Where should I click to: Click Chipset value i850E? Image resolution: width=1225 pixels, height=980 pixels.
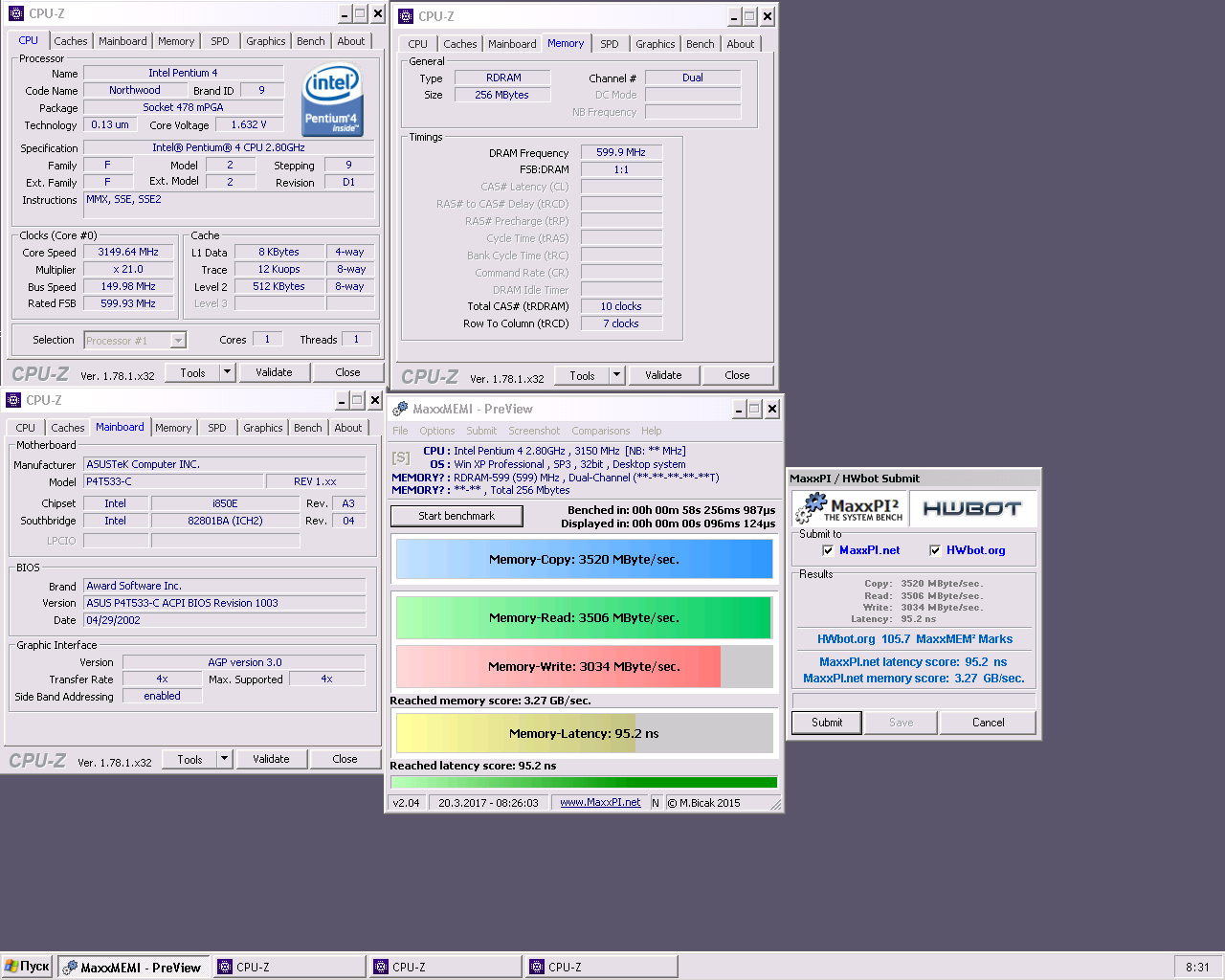pyautogui.click(x=225, y=503)
